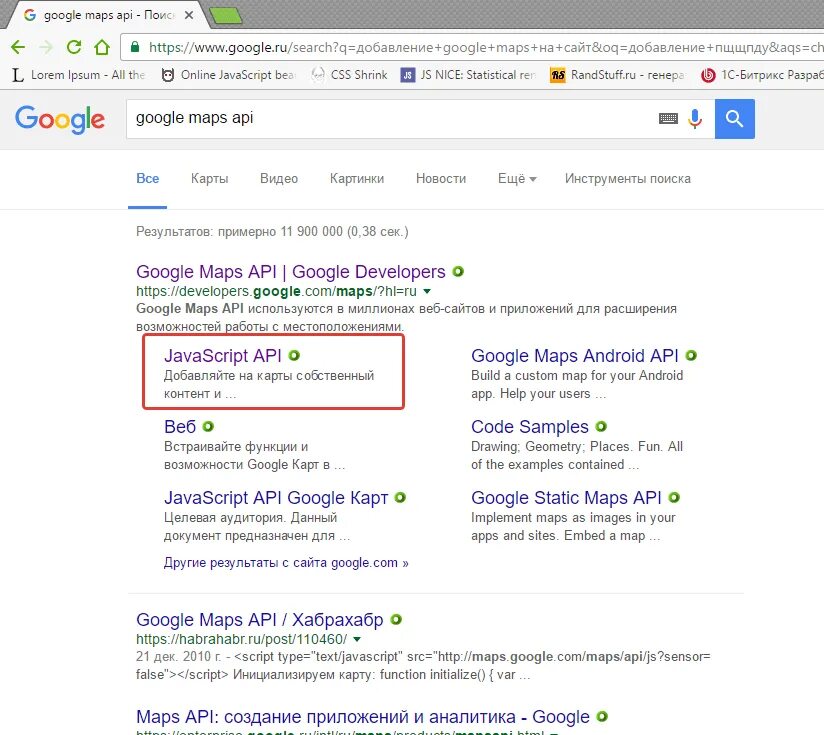Screen dimensions: 824x735
Task: Switch to the Новости tab
Action: click(441, 179)
